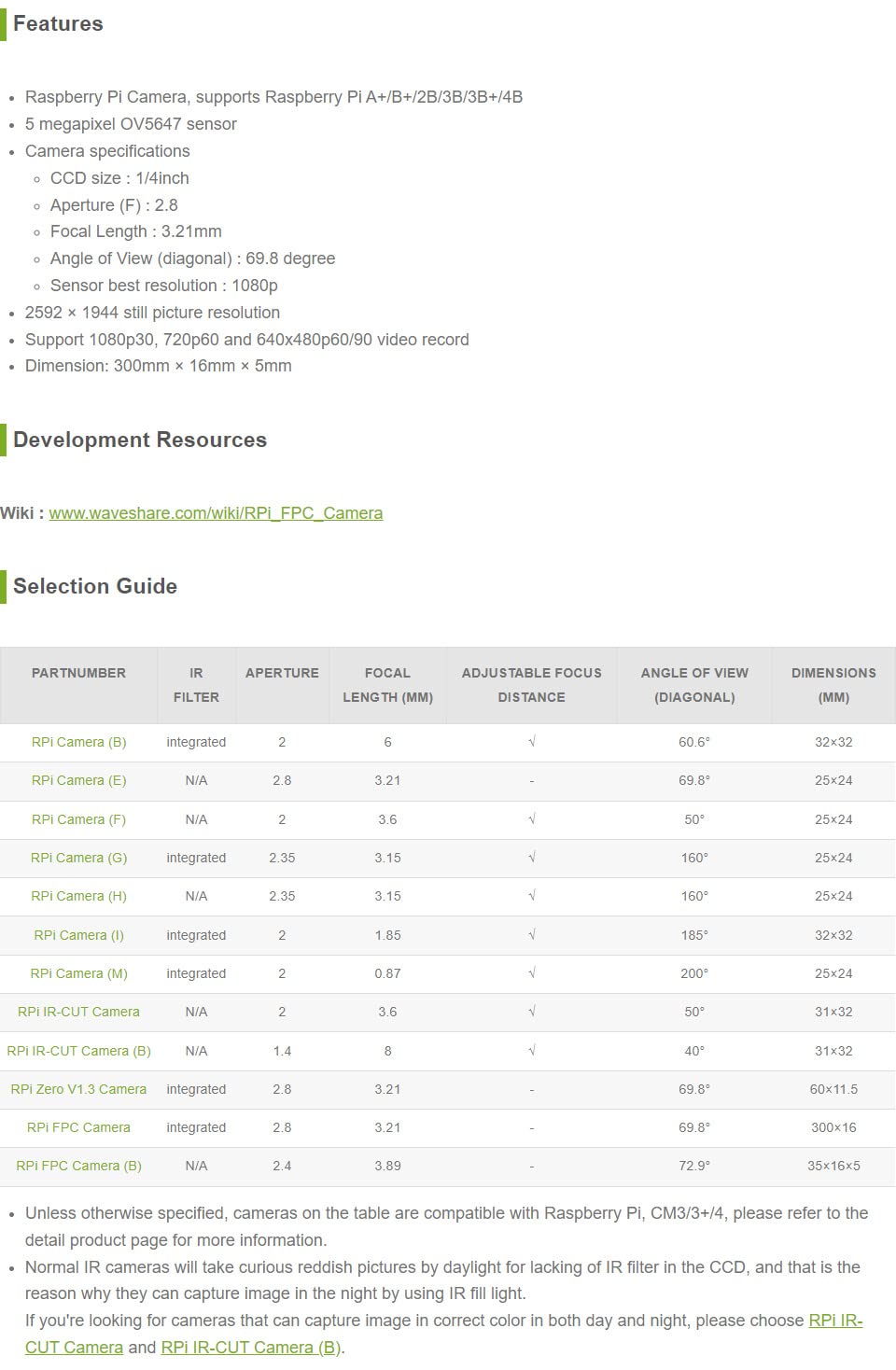The width and height of the screenshot is (896, 1370).
Task: Open the RPi Camera (H) product link
Action: point(78,896)
